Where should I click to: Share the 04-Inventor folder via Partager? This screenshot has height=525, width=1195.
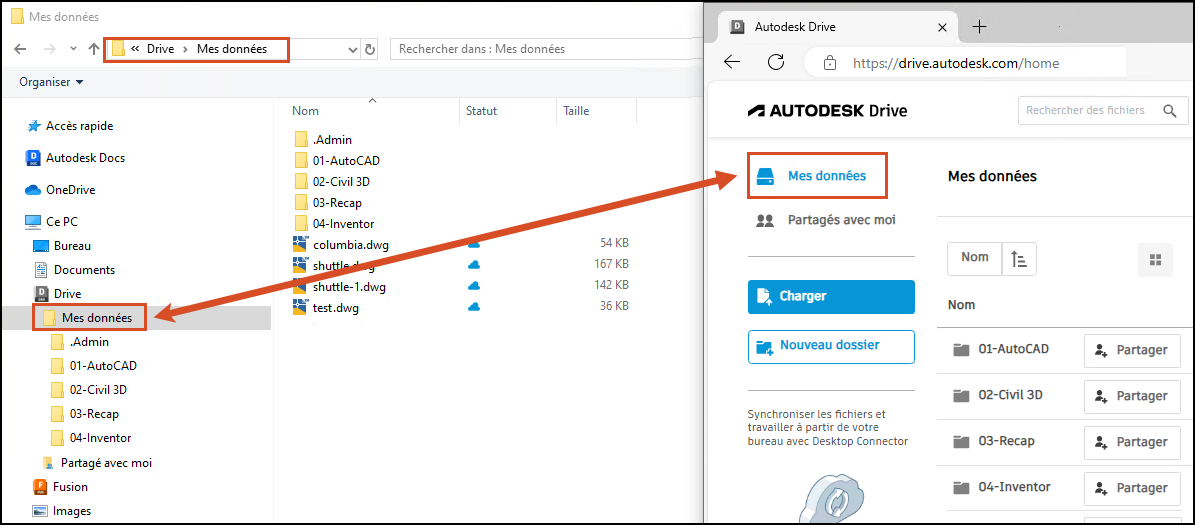pyautogui.click(x=1132, y=488)
